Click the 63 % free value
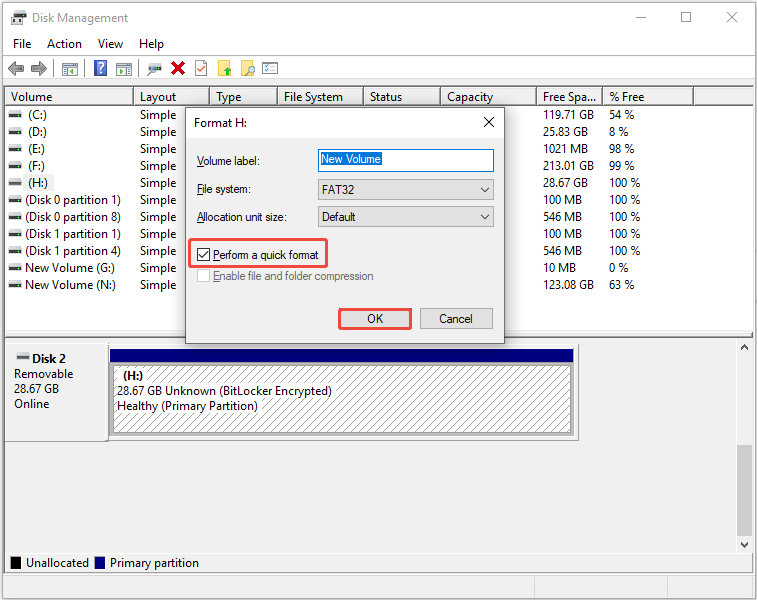The width and height of the screenshot is (757, 600). 621,285
